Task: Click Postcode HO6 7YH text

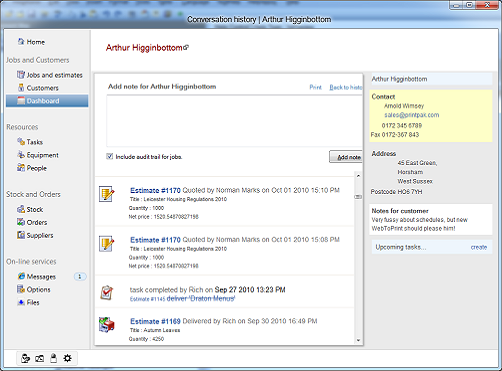Action: coord(396,192)
